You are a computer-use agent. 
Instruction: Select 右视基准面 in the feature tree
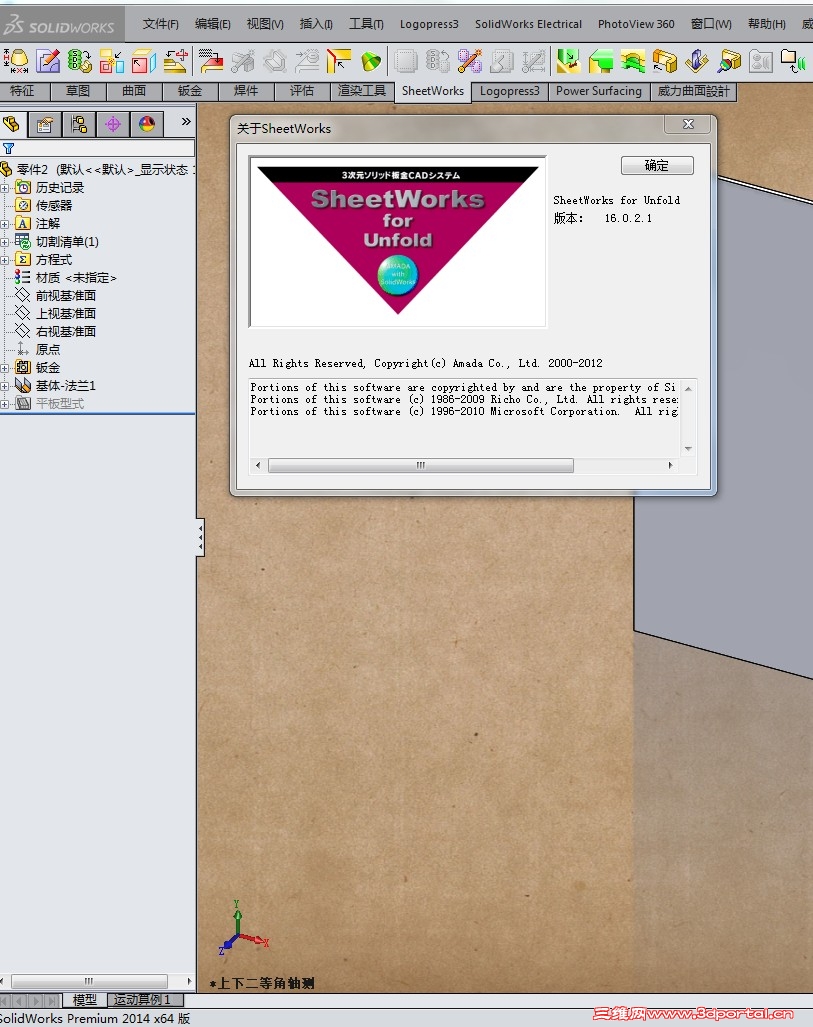point(66,332)
